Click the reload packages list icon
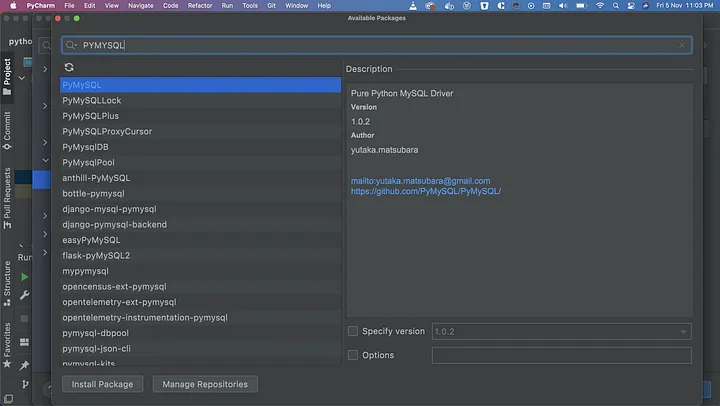 coord(69,67)
